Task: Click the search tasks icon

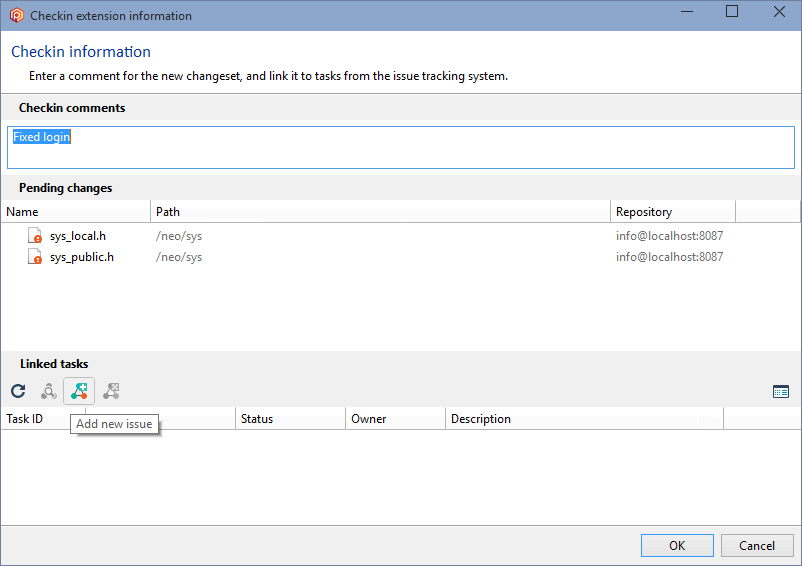Action: [x=49, y=391]
